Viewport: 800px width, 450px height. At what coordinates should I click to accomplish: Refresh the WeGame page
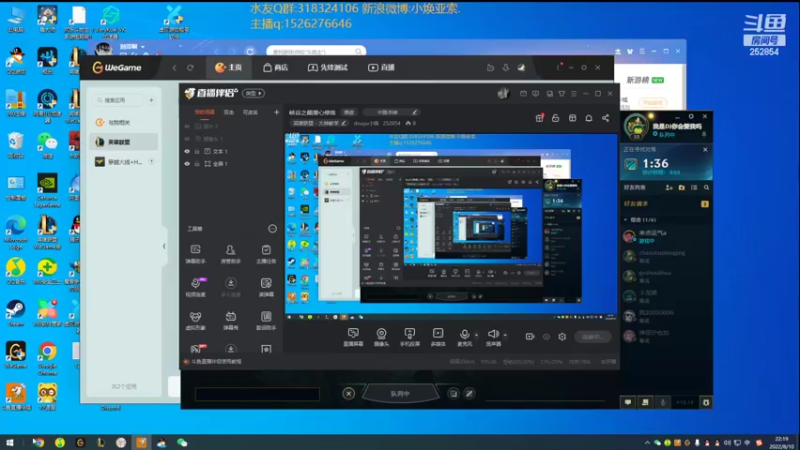tap(190, 67)
